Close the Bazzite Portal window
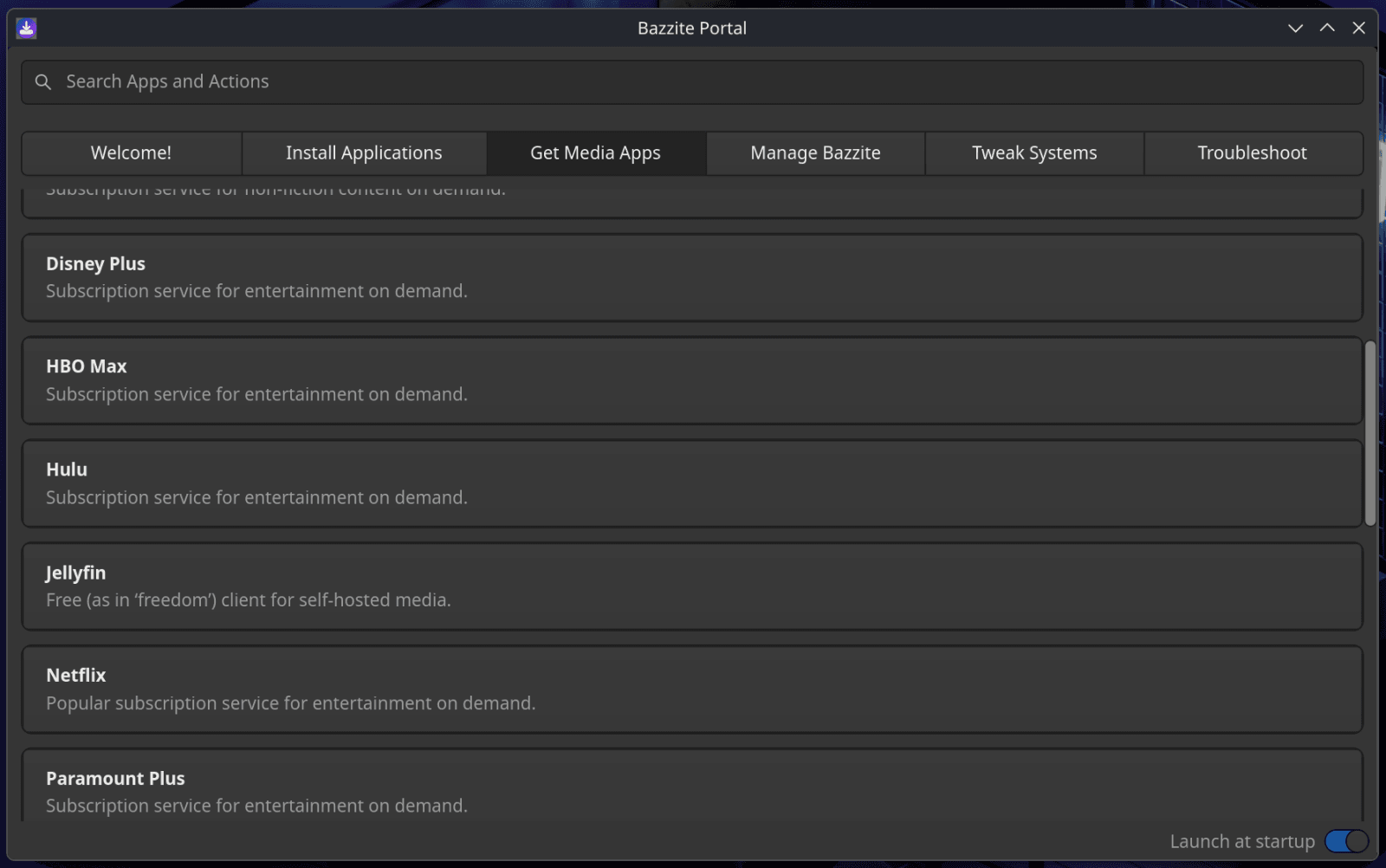The image size is (1386, 868). (1359, 28)
